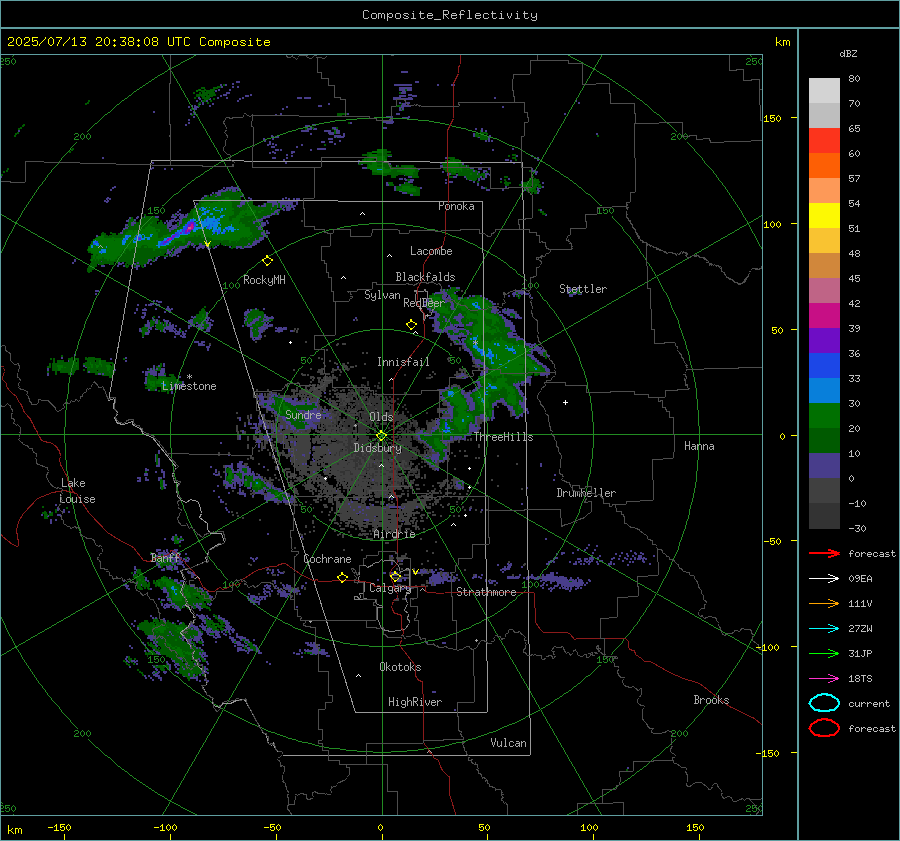This screenshot has width=900, height=841.
Task: Click the Limestone label
Action: 189,386
